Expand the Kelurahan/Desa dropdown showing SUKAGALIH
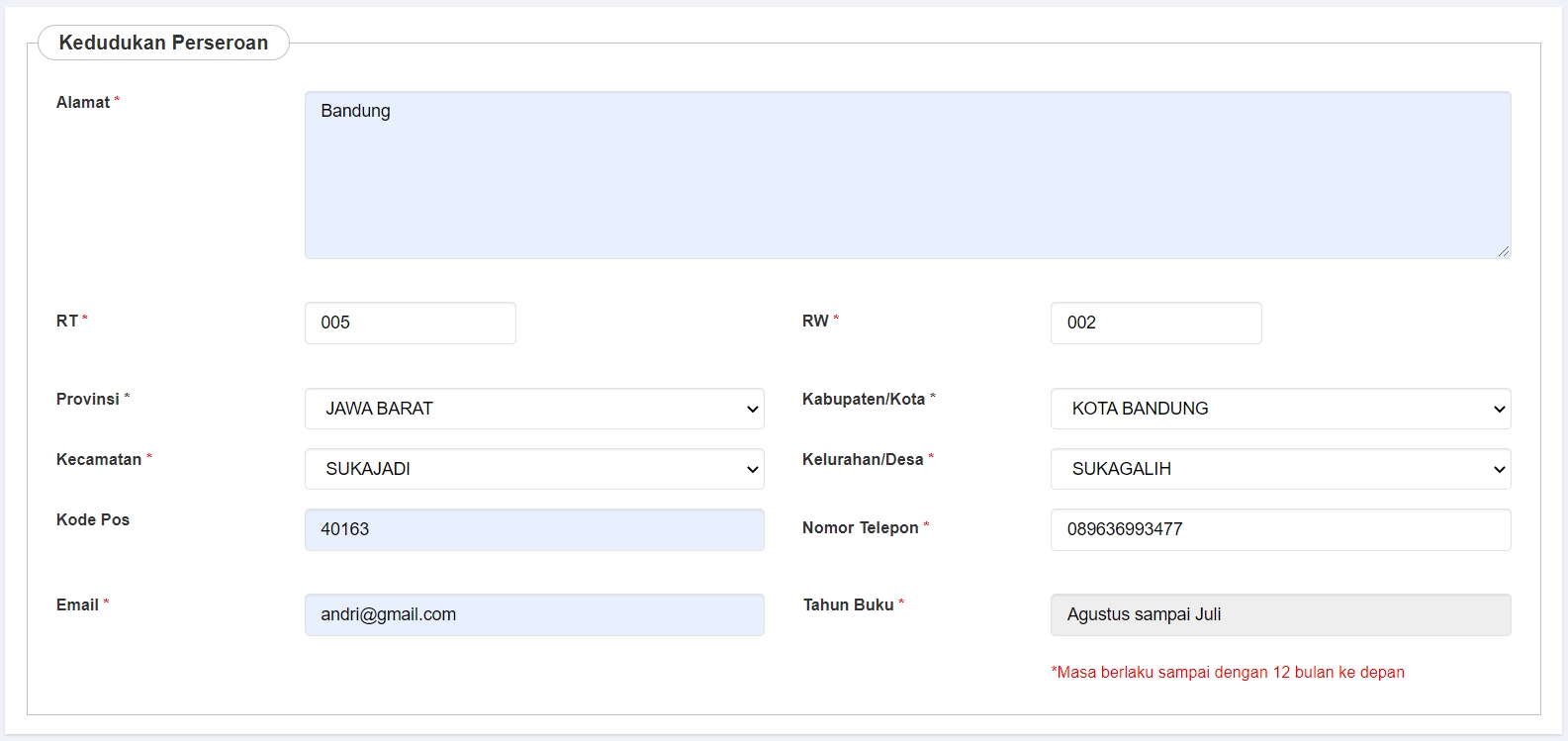 (x=1280, y=469)
